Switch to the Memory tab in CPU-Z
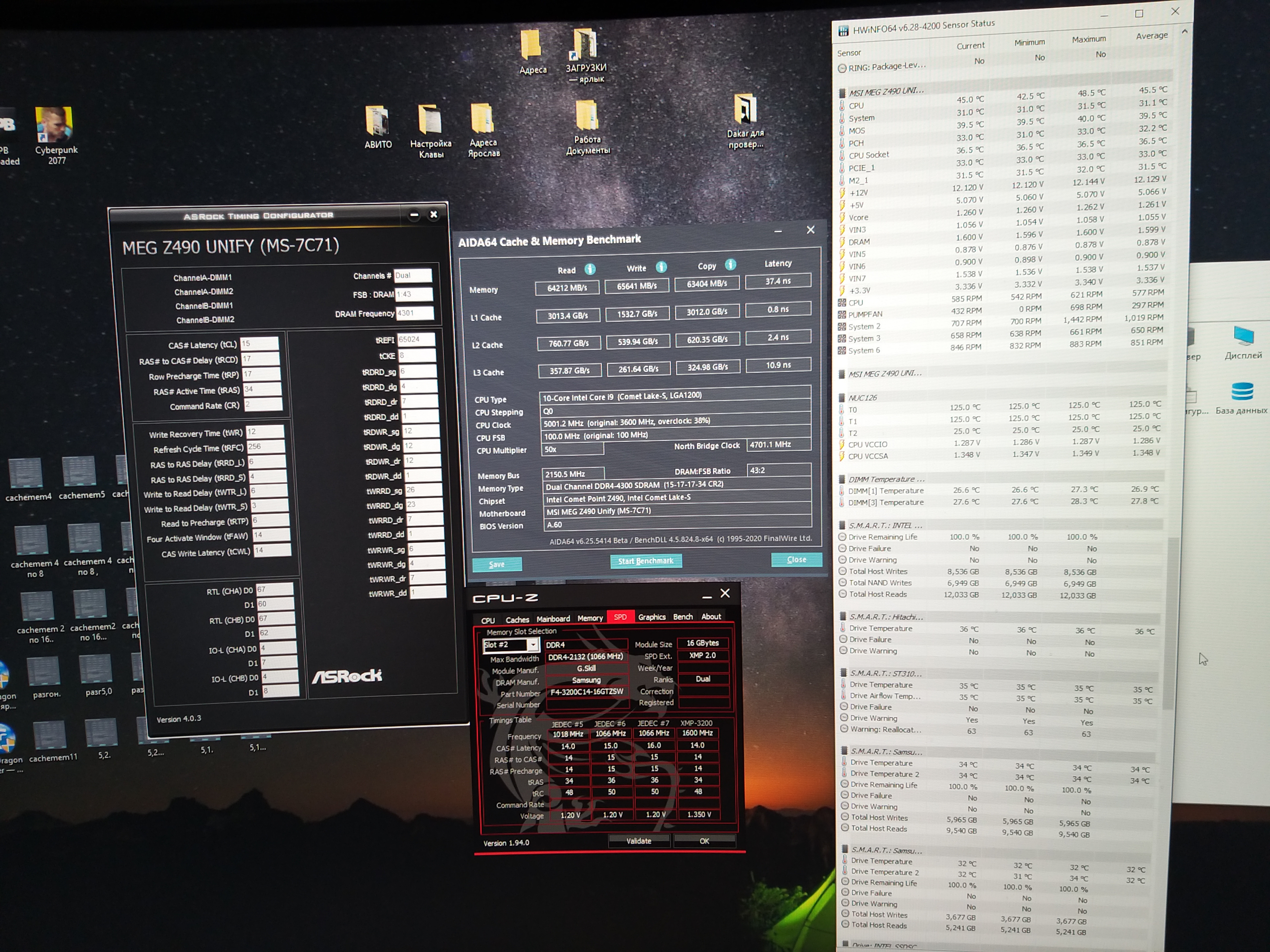The width and height of the screenshot is (1270, 952). 590,618
